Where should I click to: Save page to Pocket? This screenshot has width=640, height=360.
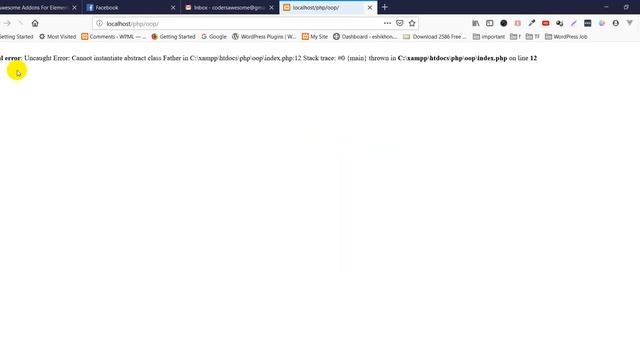[400, 23]
